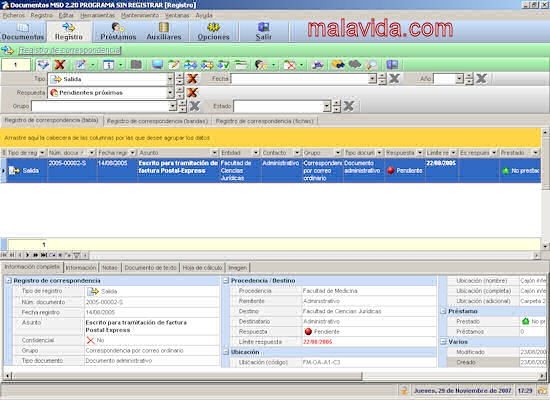Collapse the Varios section
550x400 pixels.
[443, 342]
